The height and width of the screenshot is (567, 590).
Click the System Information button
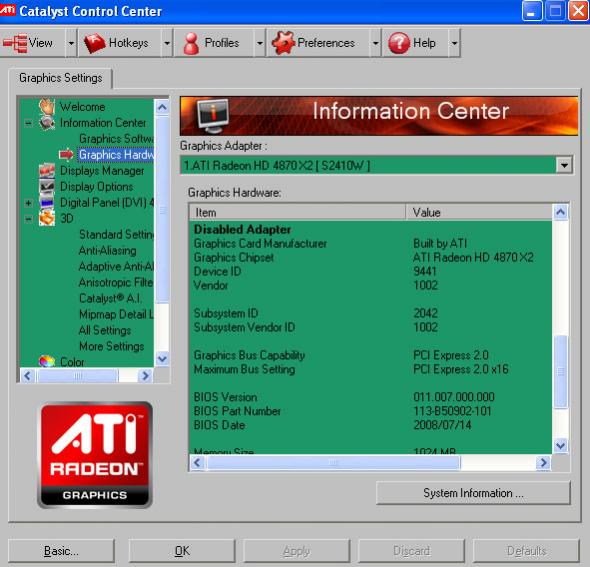click(x=473, y=493)
